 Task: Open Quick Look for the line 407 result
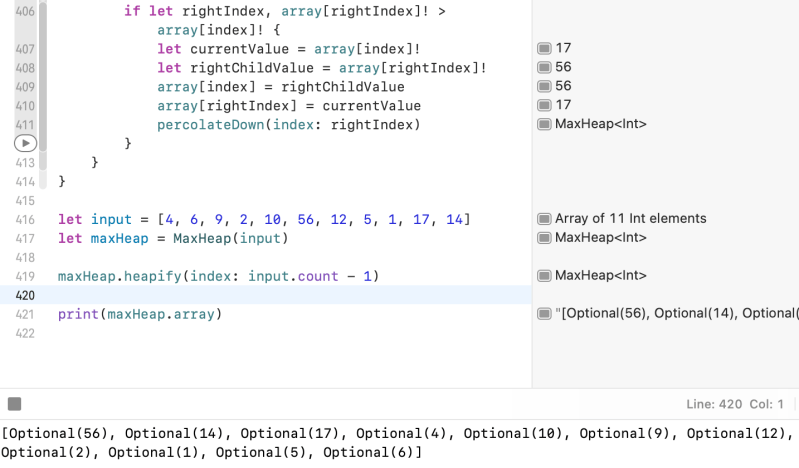(x=544, y=48)
